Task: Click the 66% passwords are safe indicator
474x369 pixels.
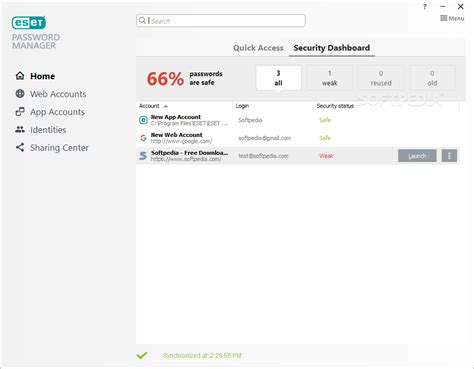Action: [184, 79]
